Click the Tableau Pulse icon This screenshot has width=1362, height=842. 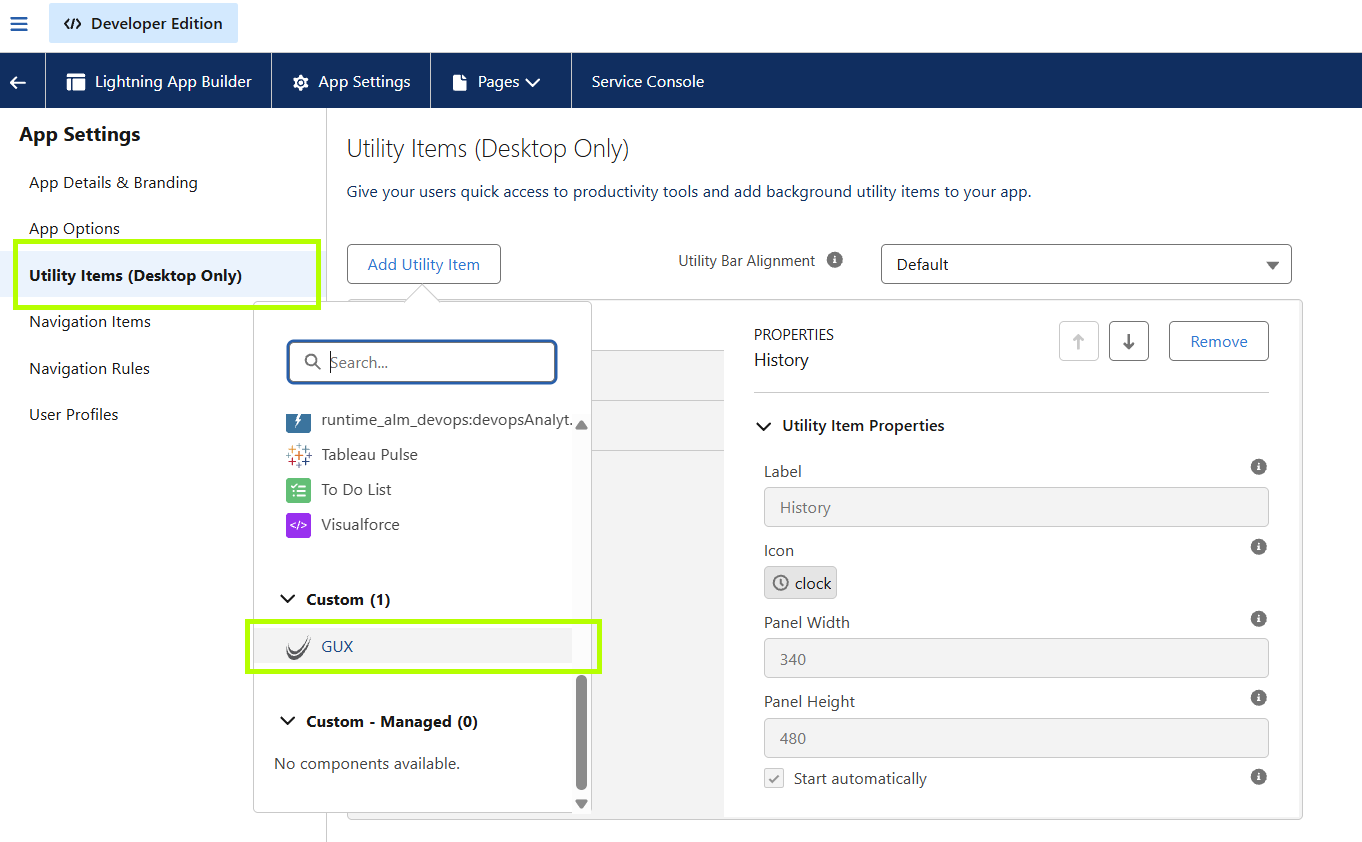(x=298, y=455)
